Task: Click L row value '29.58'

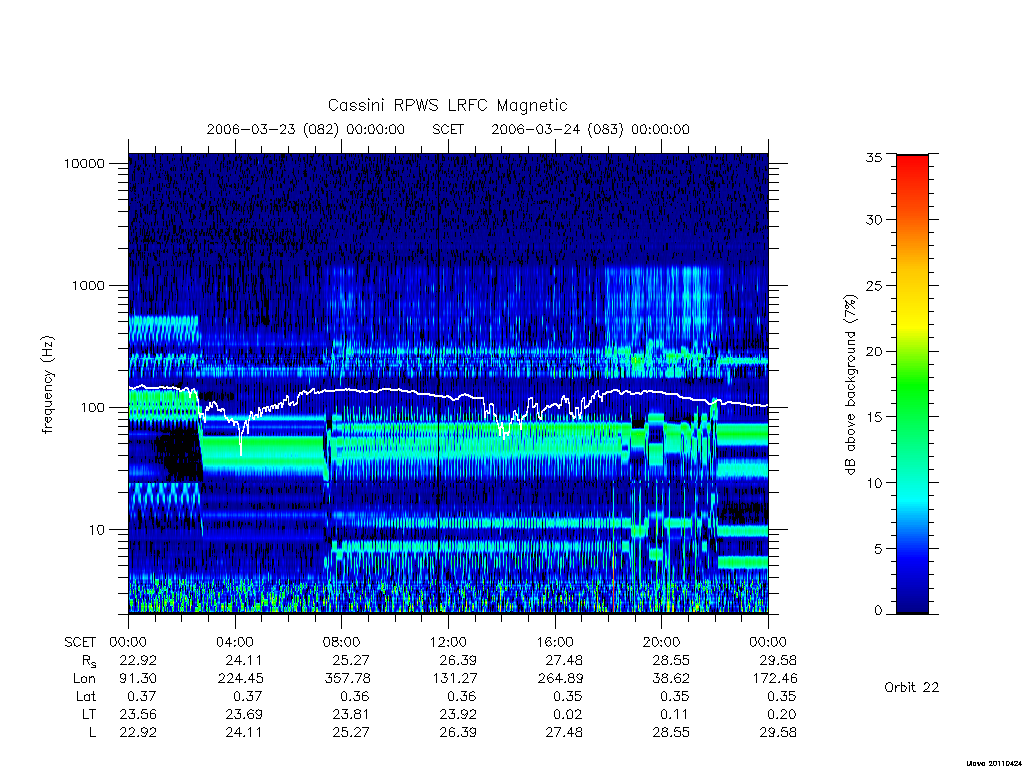Action: (778, 733)
